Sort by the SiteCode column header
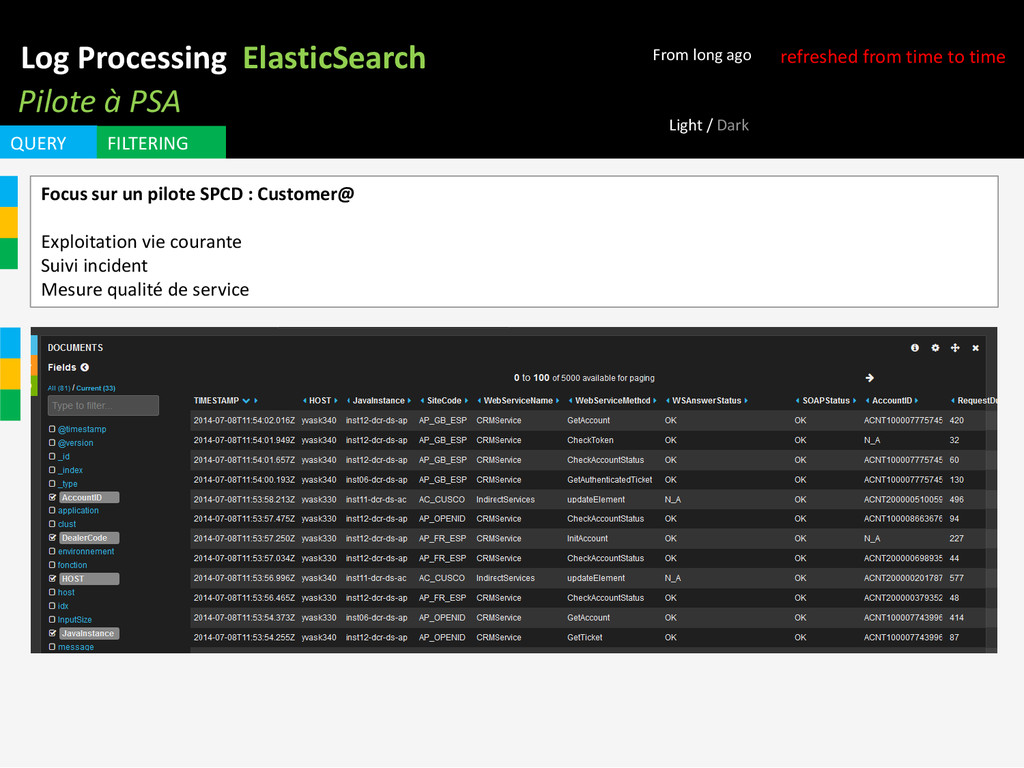The image size is (1024, 768). (x=444, y=401)
